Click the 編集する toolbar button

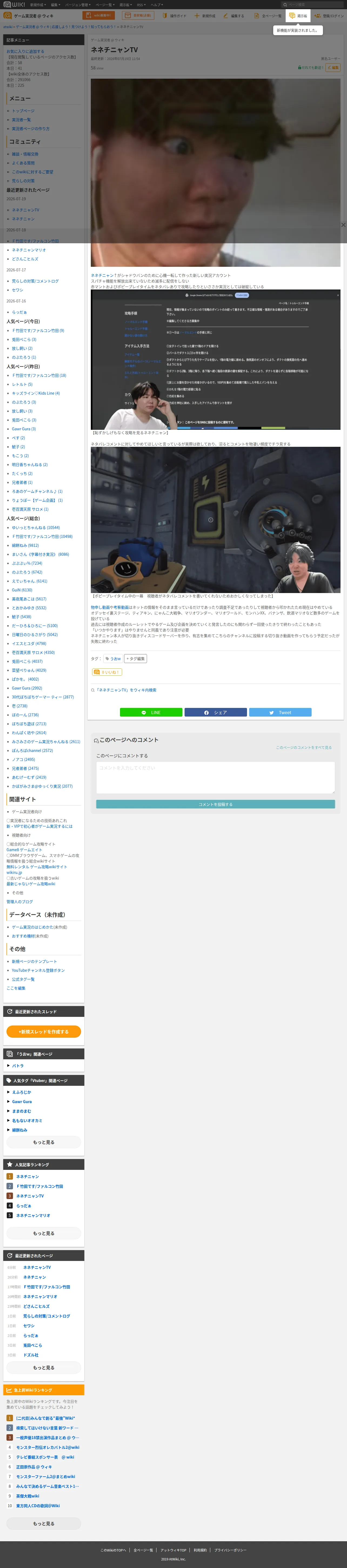234,16
